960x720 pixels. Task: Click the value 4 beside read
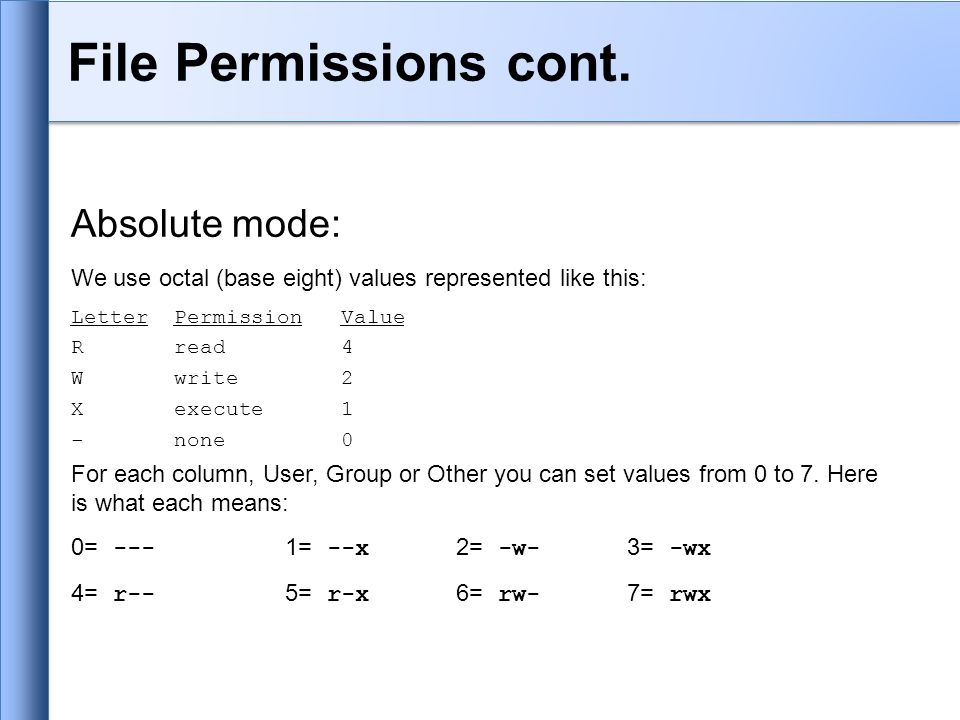coord(347,347)
